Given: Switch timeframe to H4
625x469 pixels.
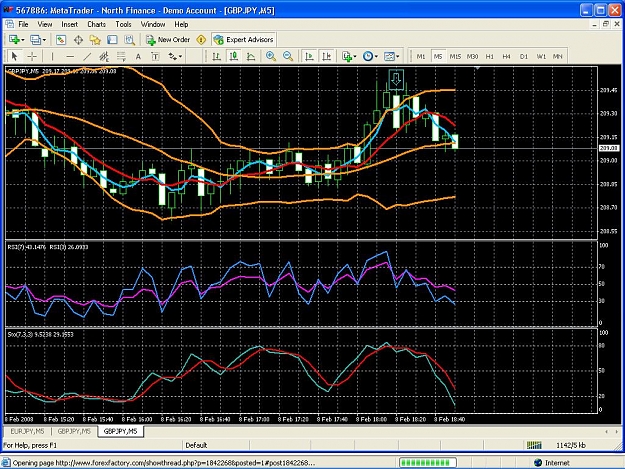Looking at the screenshot, I should tap(506, 56).
